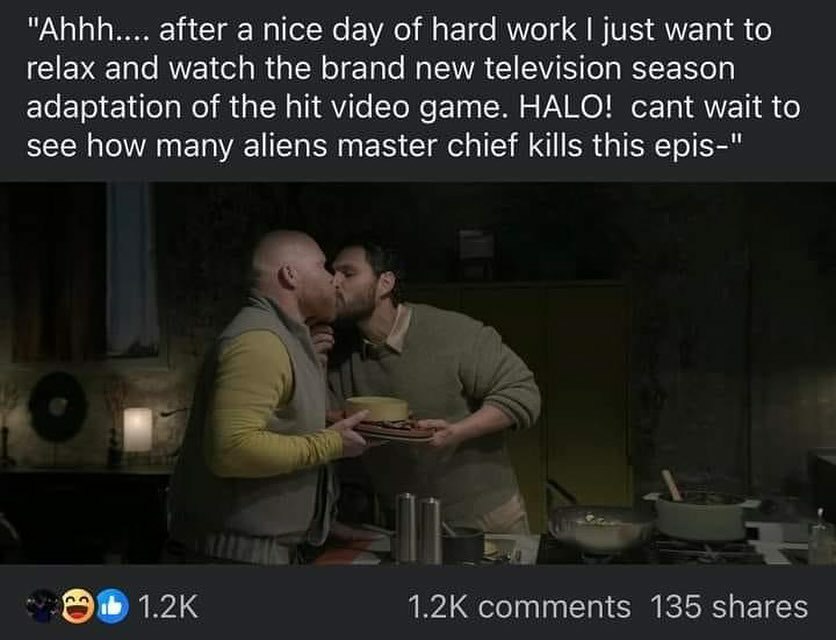Open the post photo in full view
Image resolution: width=836 pixels, height=640 pixels.
[x=418, y=373]
